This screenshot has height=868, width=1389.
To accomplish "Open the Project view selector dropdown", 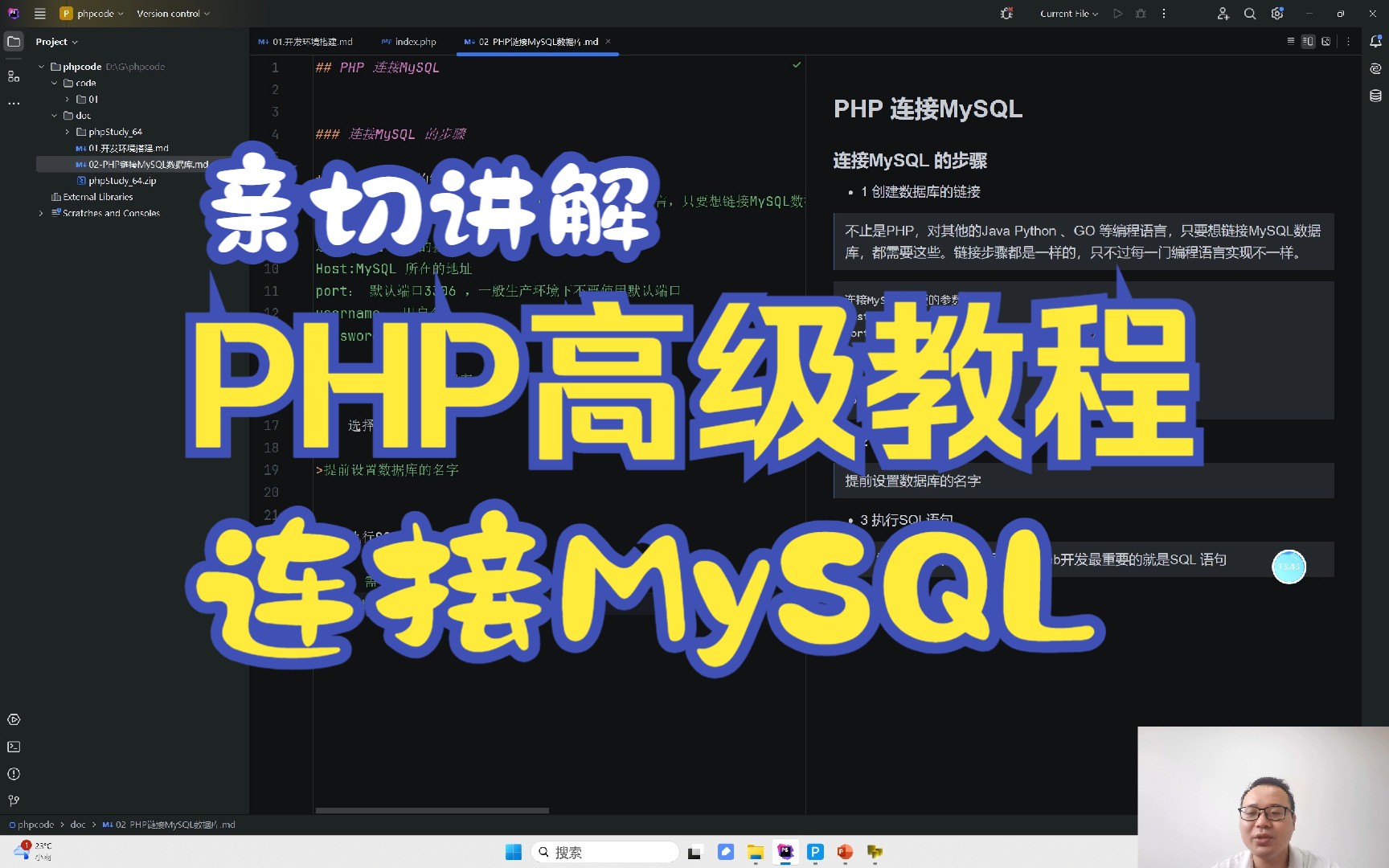I will pyautogui.click(x=57, y=42).
